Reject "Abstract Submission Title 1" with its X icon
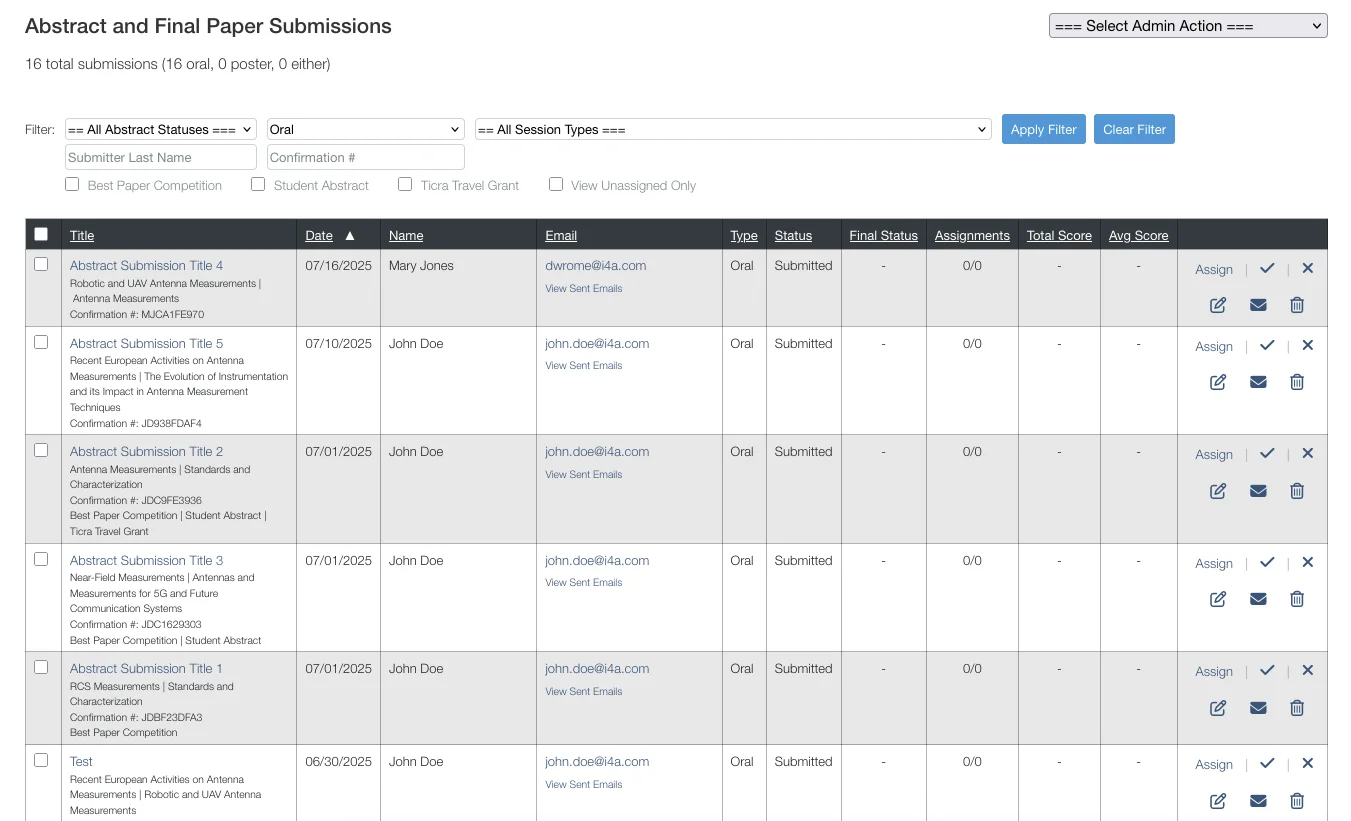The width and height of the screenshot is (1351, 821). (x=1307, y=671)
